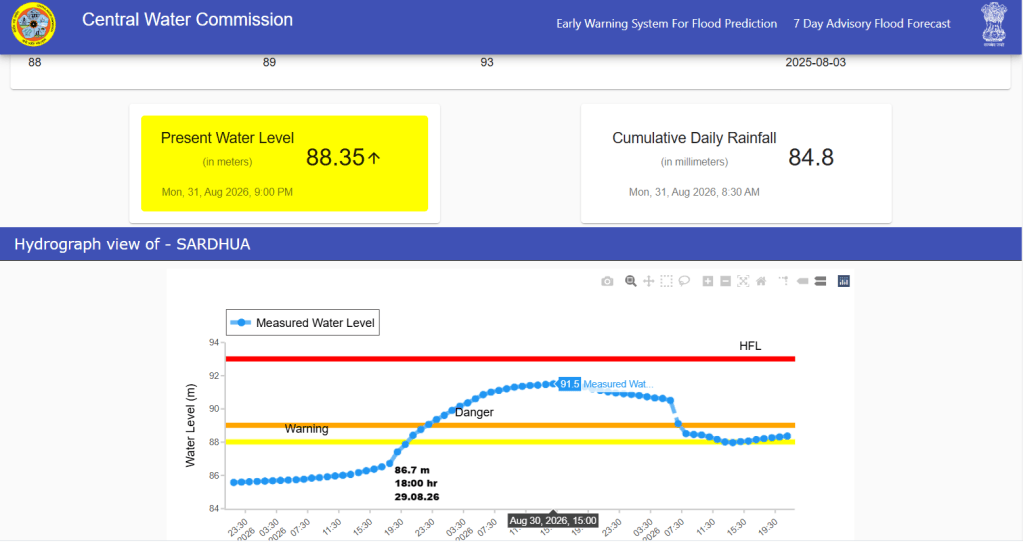Zoom in with the plus icon

pos(707,281)
